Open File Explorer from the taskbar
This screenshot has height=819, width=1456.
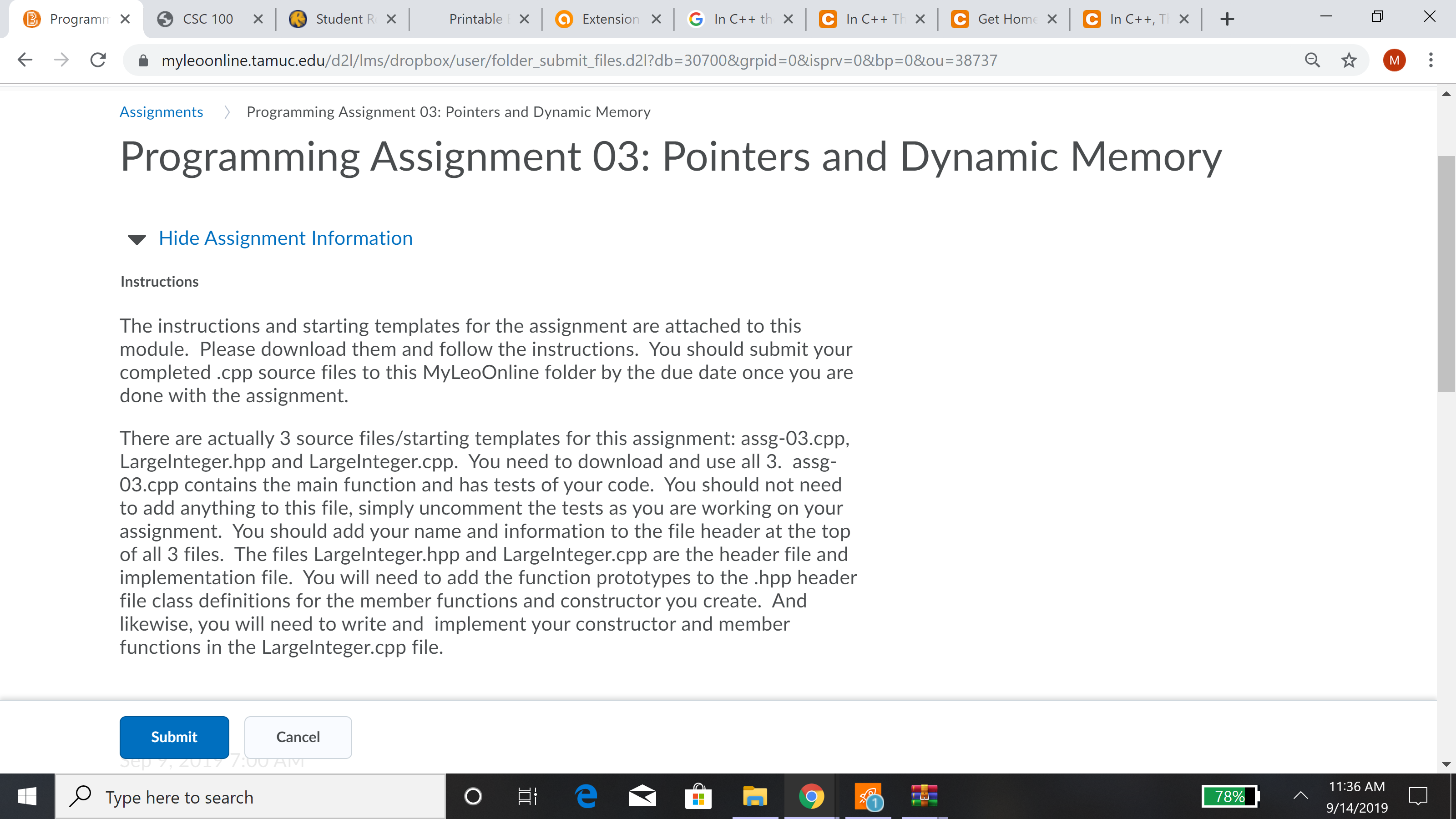[x=754, y=797]
